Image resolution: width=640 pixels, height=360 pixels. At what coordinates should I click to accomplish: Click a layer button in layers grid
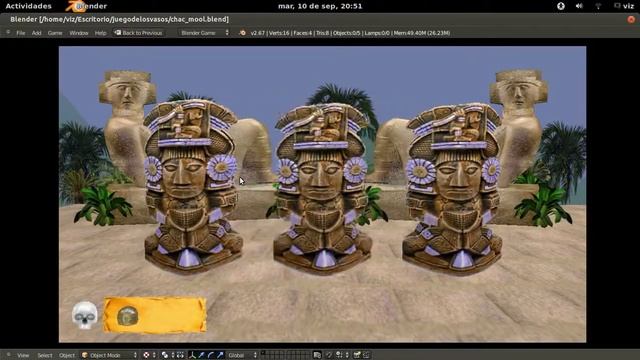point(264,353)
